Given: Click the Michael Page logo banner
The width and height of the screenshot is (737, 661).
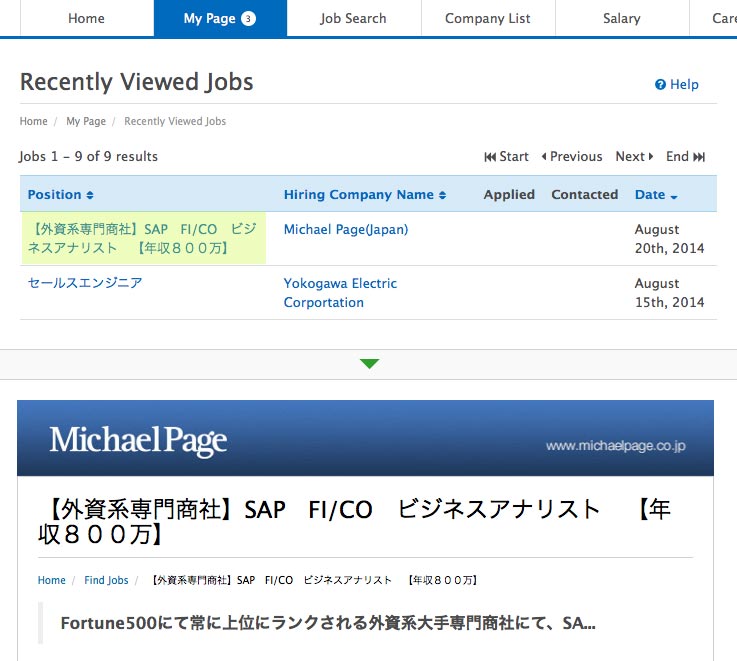Looking at the screenshot, I should point(138,440).
